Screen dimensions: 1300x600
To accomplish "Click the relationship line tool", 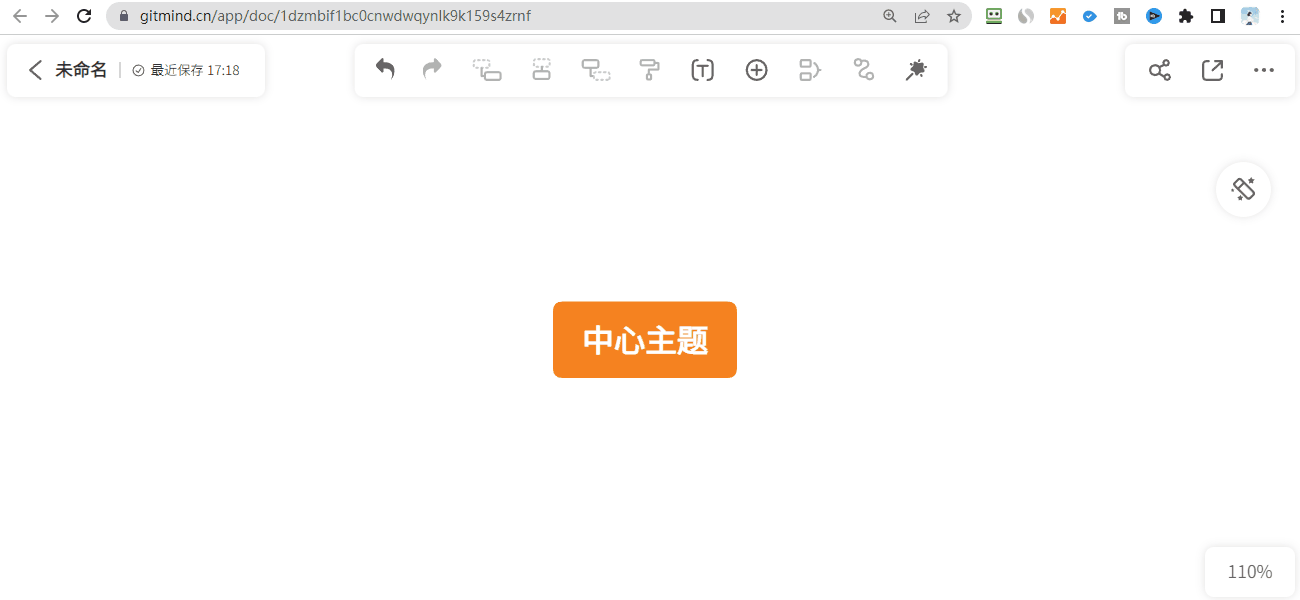I will point(863,70).
